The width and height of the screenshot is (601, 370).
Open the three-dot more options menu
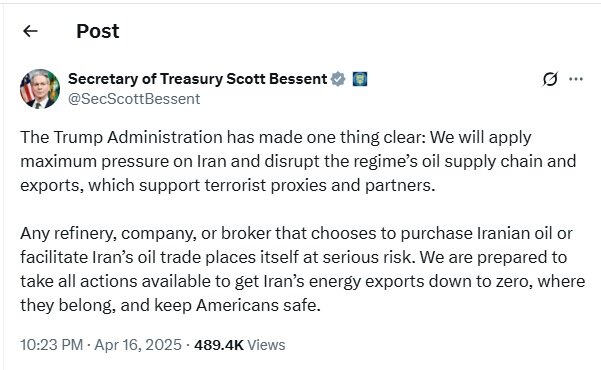[x=576, y=79]
